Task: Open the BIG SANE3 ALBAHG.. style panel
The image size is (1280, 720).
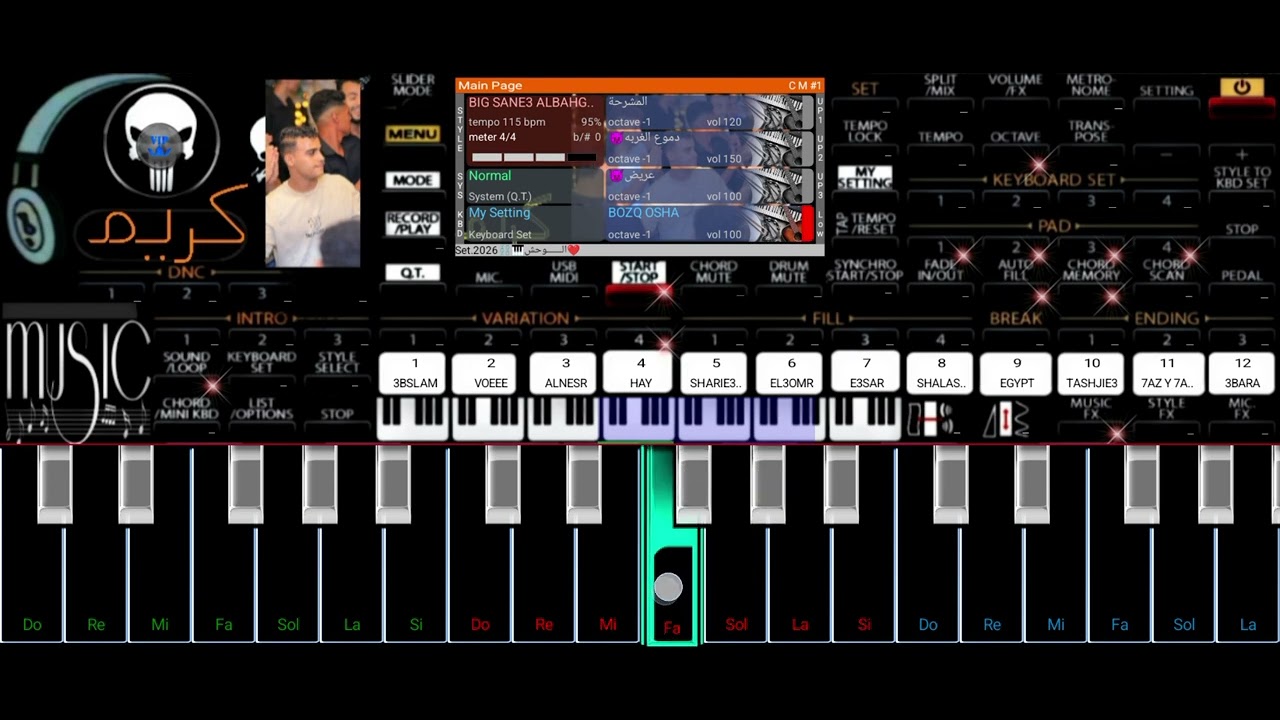Action: tap(534, 131)
